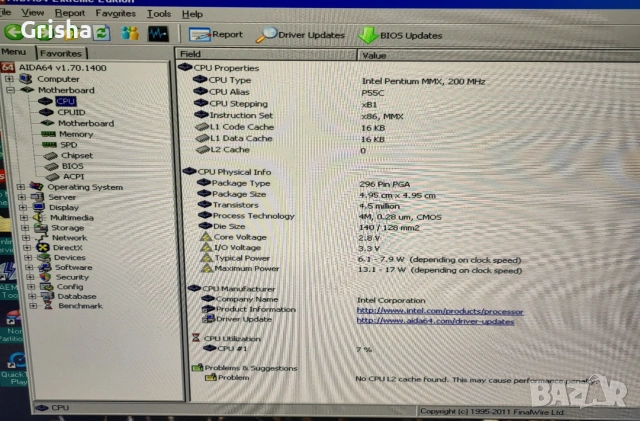Select AIDA64 v1.70.1400 root node
Viewport: 640px width, 421px height.
[62, 68]
